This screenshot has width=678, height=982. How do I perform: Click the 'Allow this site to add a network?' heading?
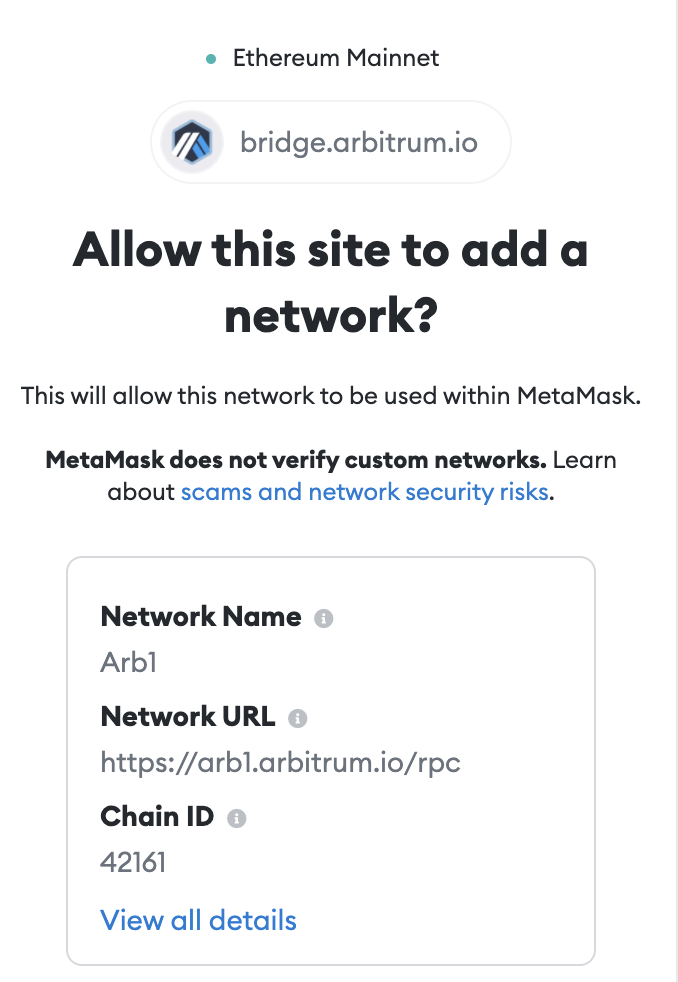330,282
